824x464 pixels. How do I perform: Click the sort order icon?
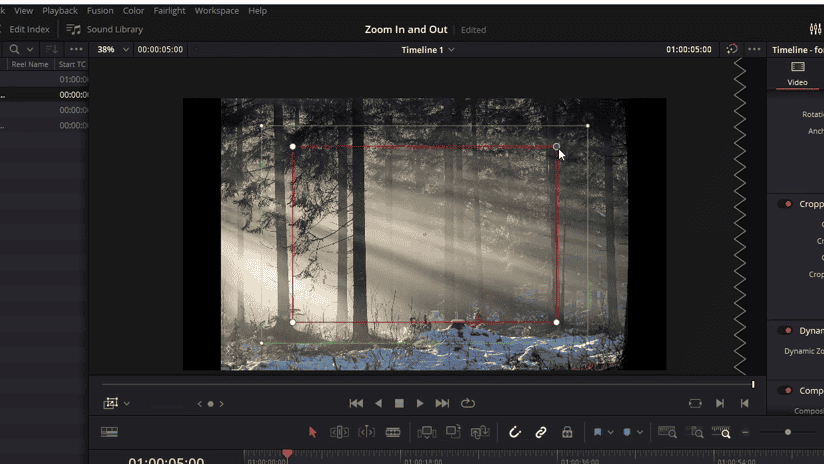52,49
